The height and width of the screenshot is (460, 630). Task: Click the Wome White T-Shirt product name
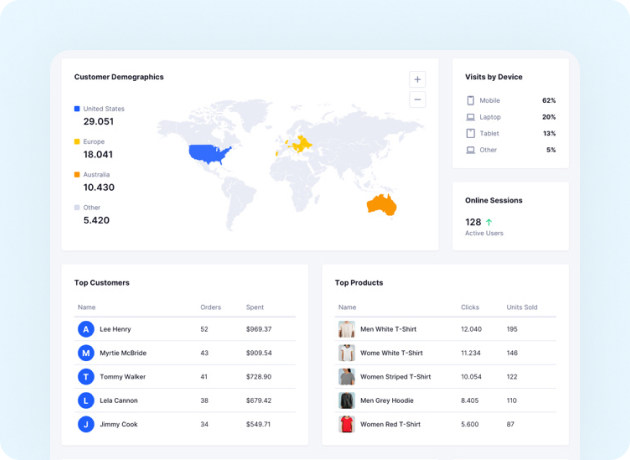(391, 353)
